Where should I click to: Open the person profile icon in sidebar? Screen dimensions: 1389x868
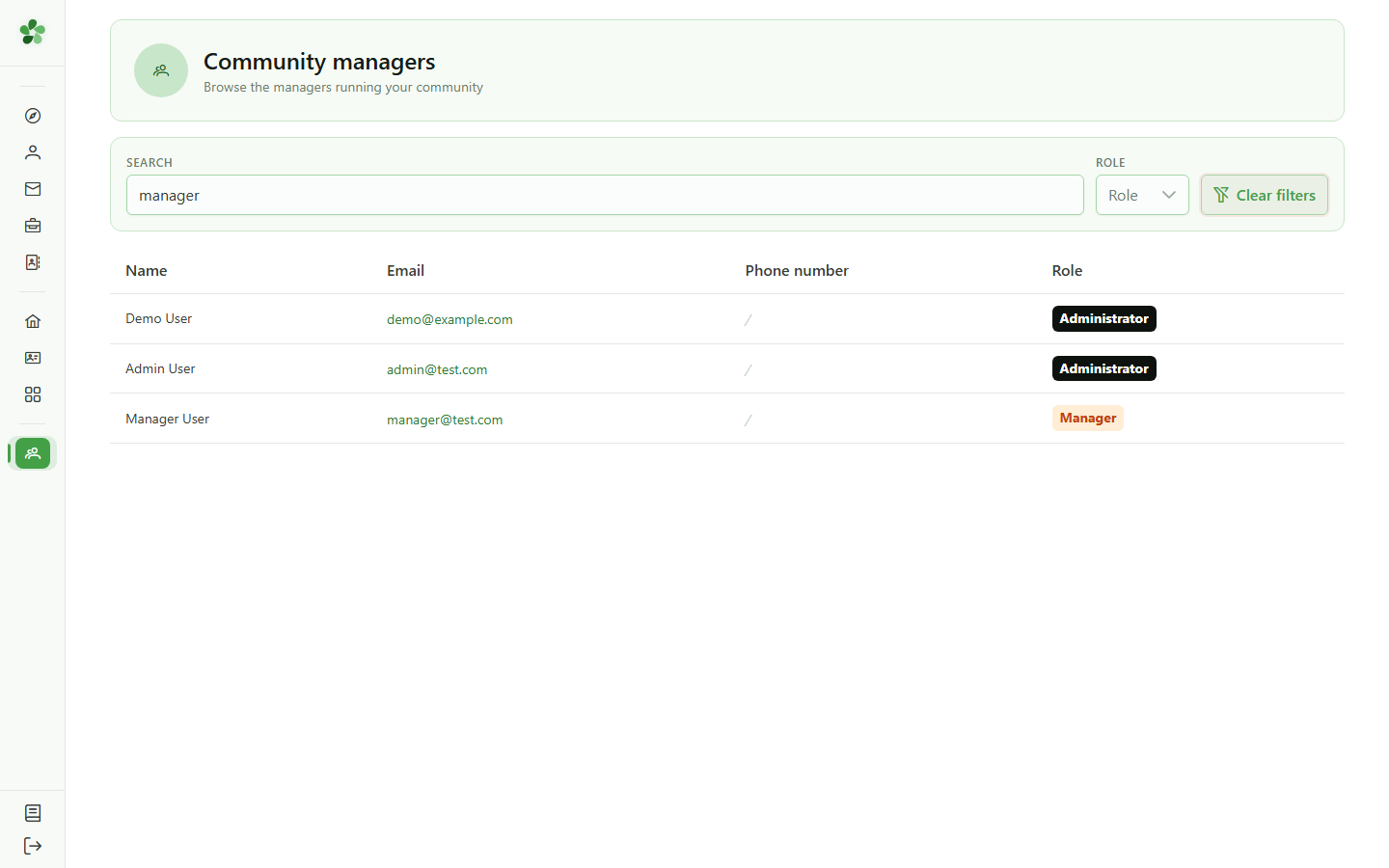click(x=33, y=152)
